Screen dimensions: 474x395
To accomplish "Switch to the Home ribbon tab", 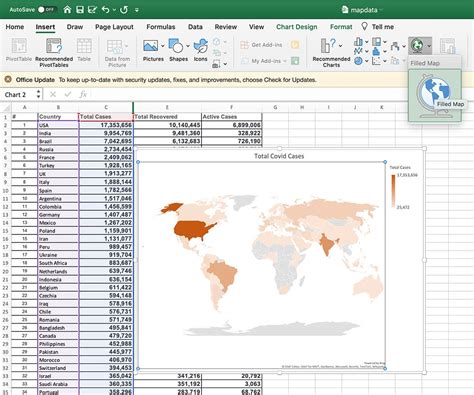I will click(15, 27).
